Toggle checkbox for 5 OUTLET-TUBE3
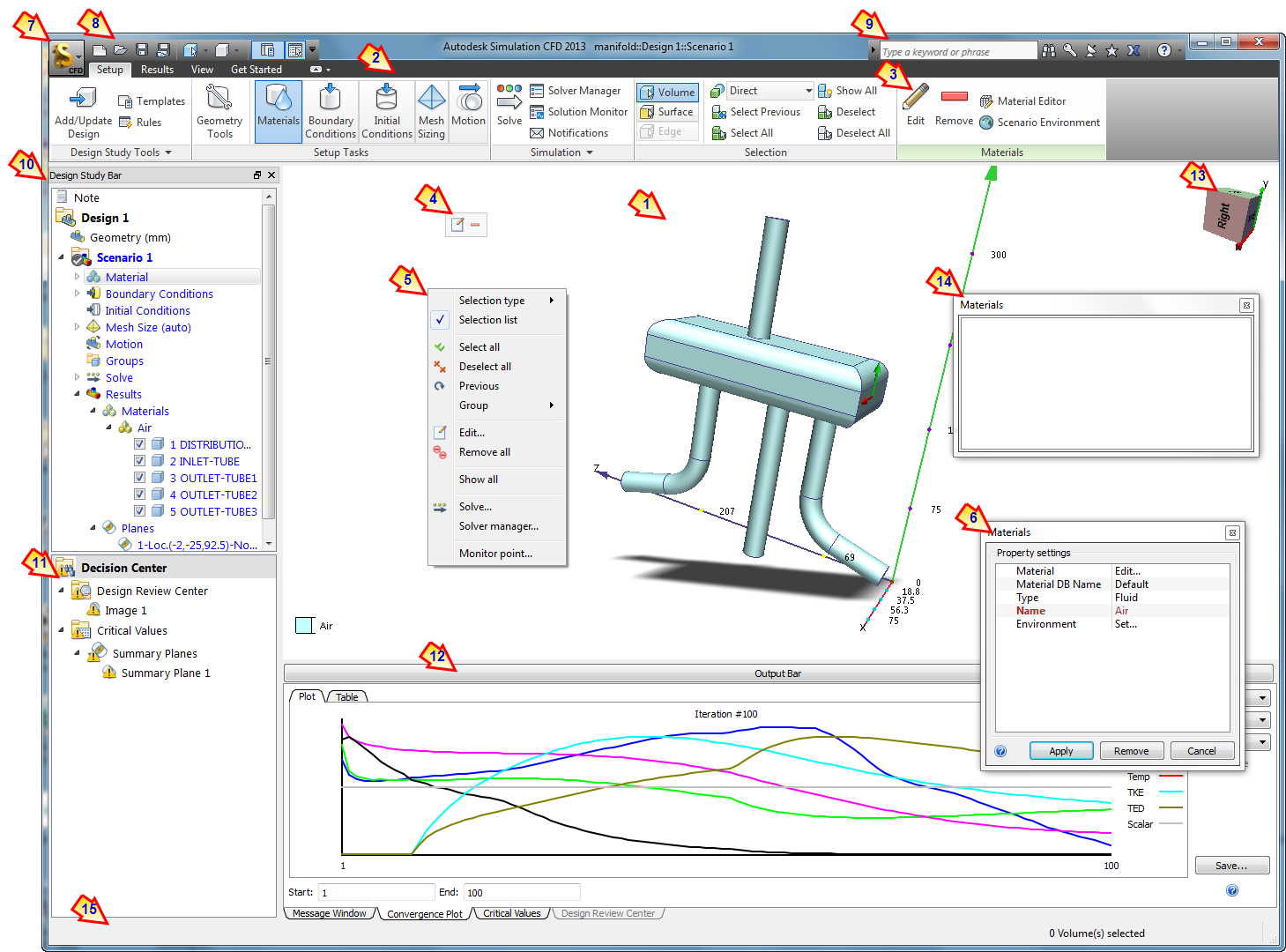 (x=139, y=511)
